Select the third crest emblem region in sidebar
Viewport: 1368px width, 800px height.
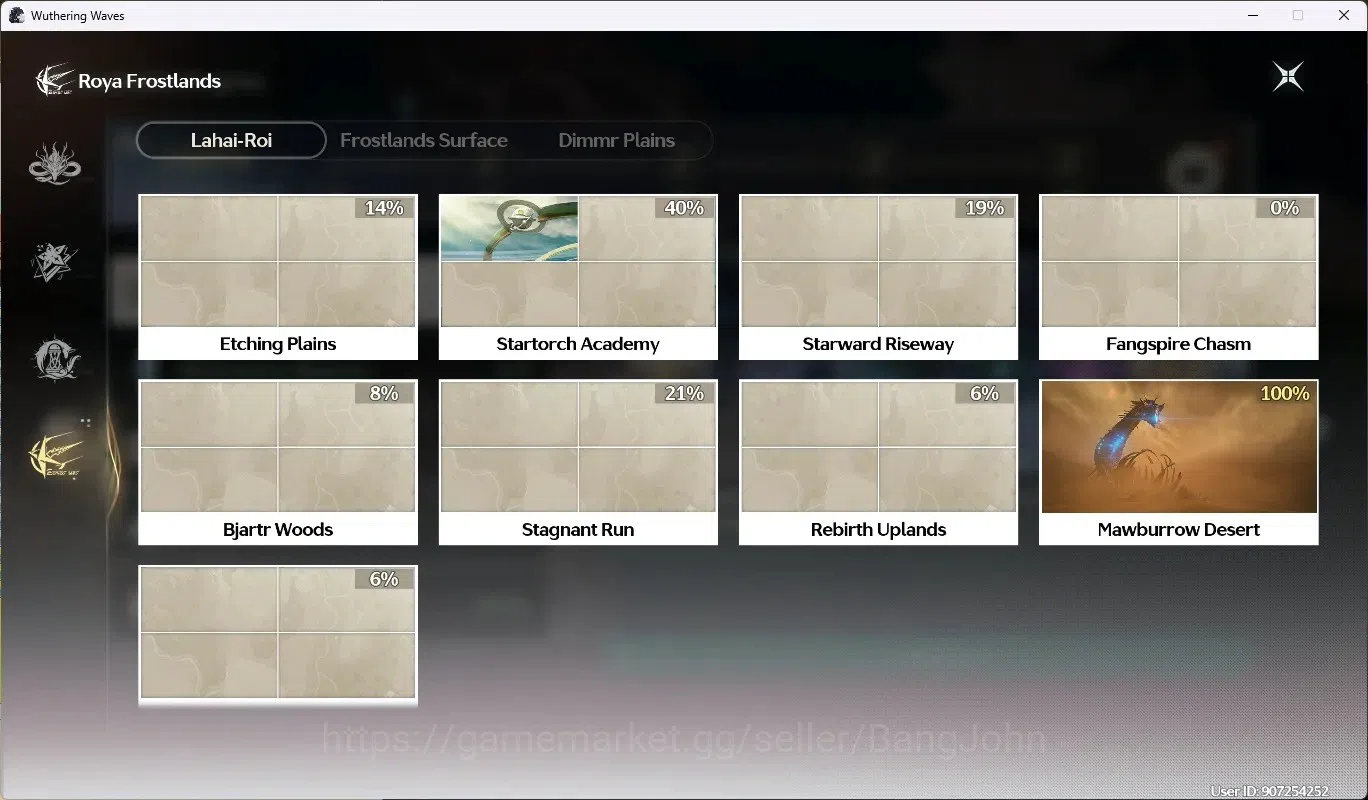(x=54, y=359)
